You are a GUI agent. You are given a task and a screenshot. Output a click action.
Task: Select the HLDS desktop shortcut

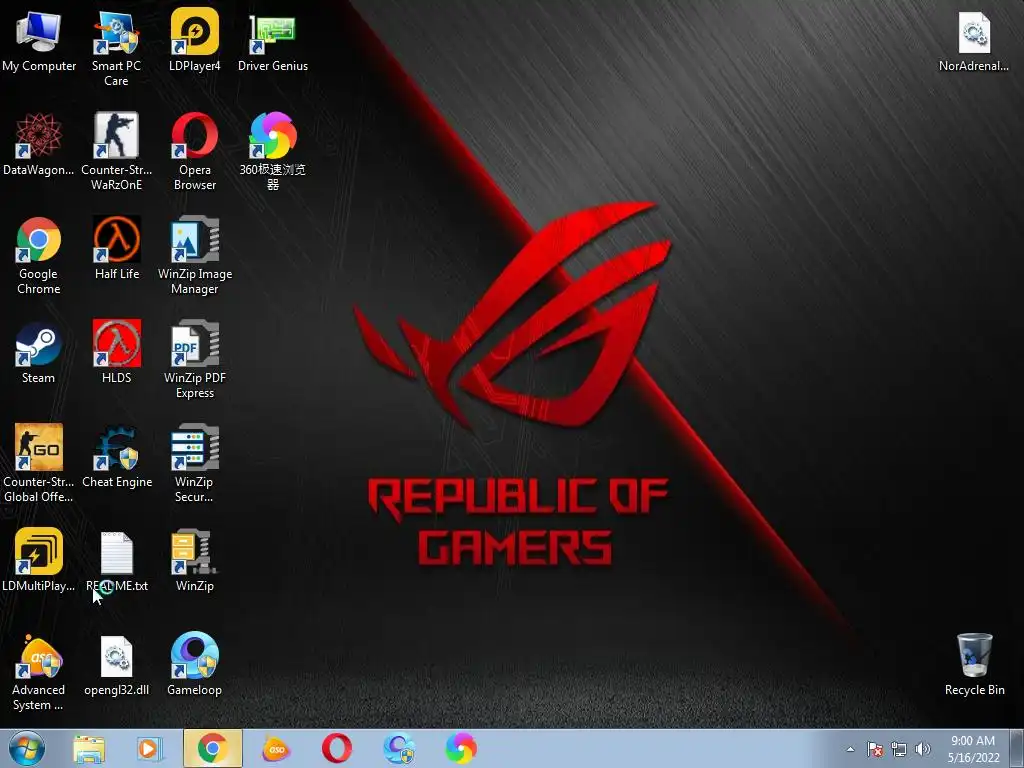116,351
